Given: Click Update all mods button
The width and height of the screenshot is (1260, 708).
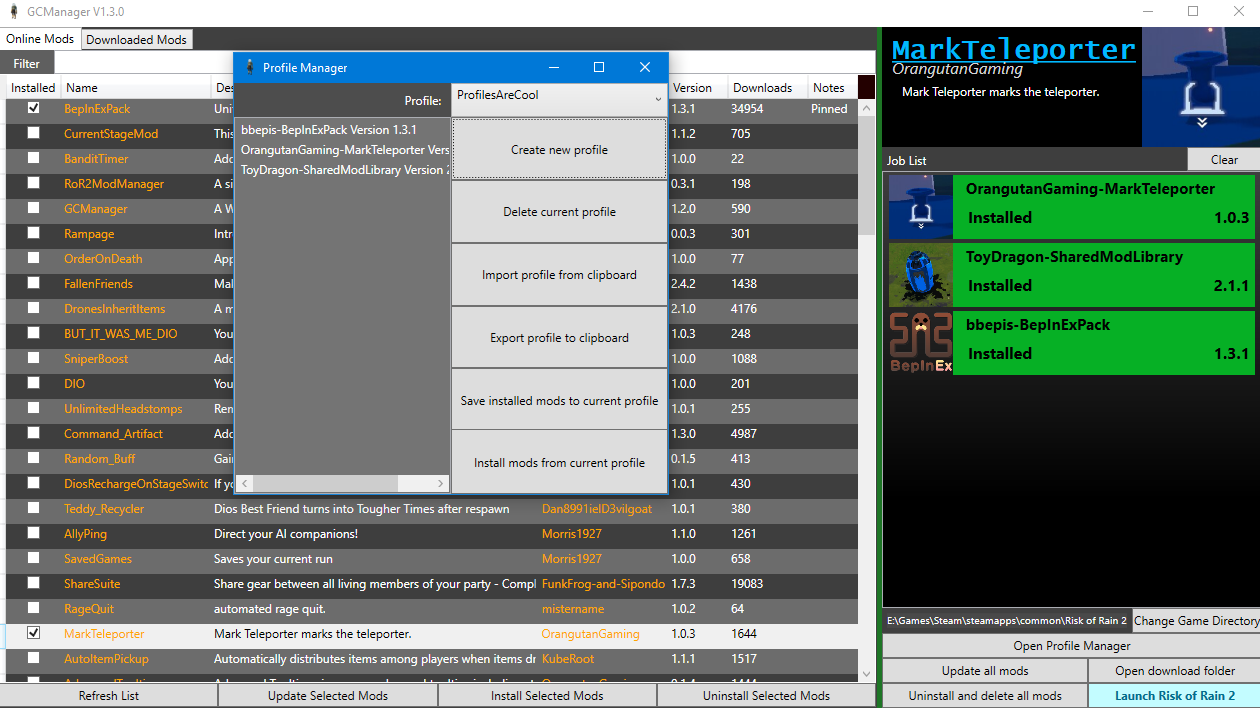Looking at the screenshot, I should point(985,670).
